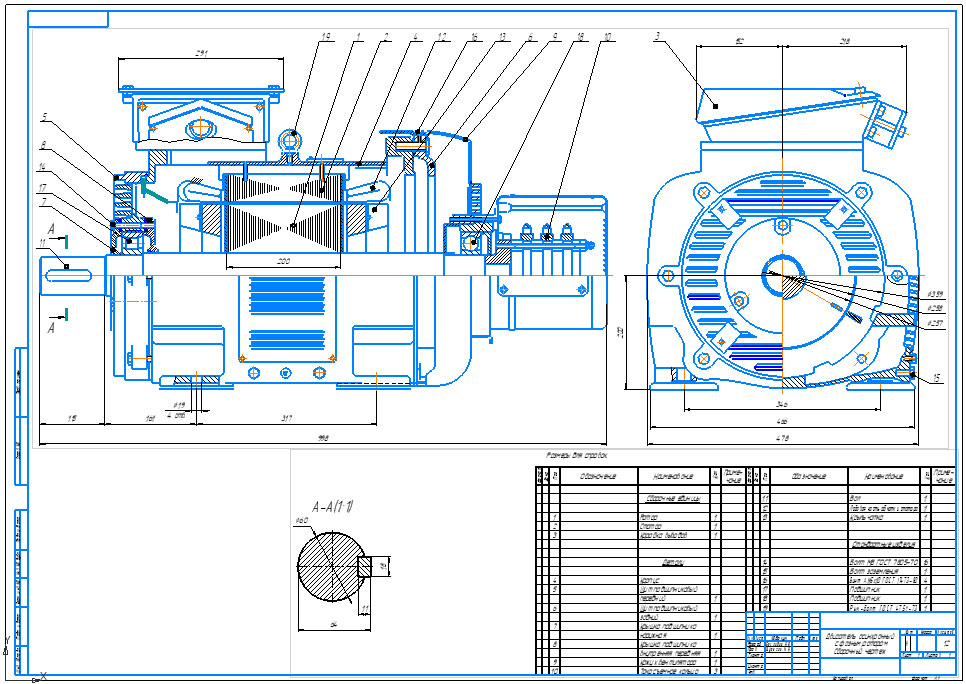966x684 pixels.
Task: Select the 200 rotor core length dimension
Action: click(283, 262)
